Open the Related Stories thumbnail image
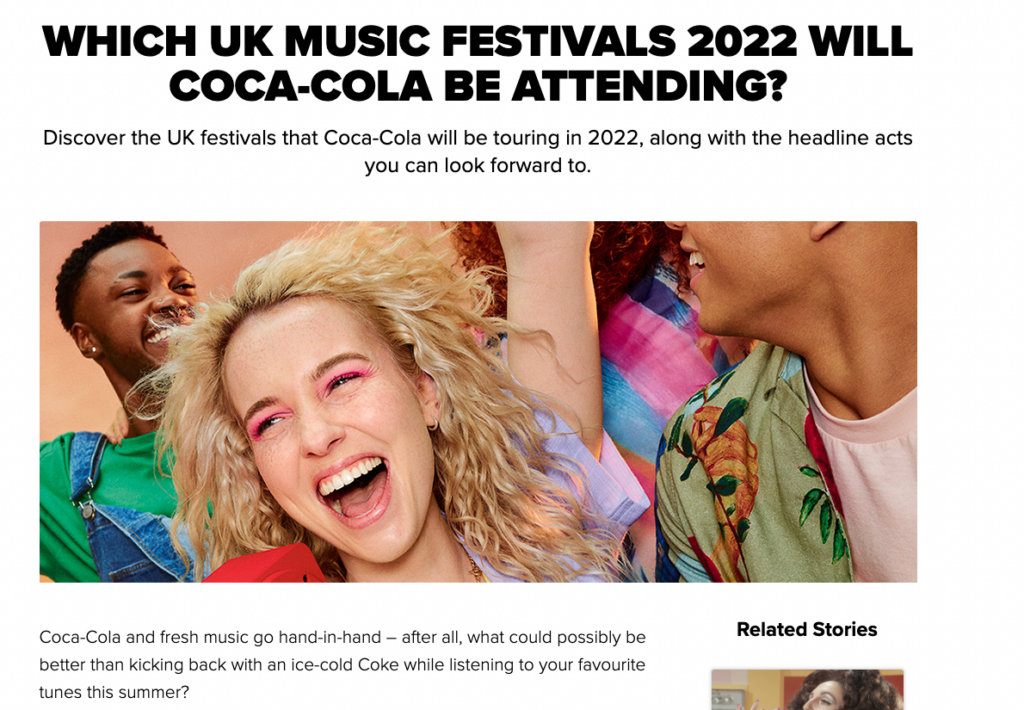This screenshot has height=710, width=1024. [807, 689]
